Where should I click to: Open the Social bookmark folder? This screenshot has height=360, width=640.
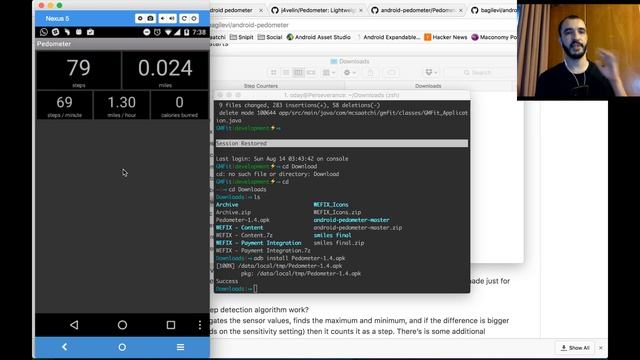click(x=270, y=37)
